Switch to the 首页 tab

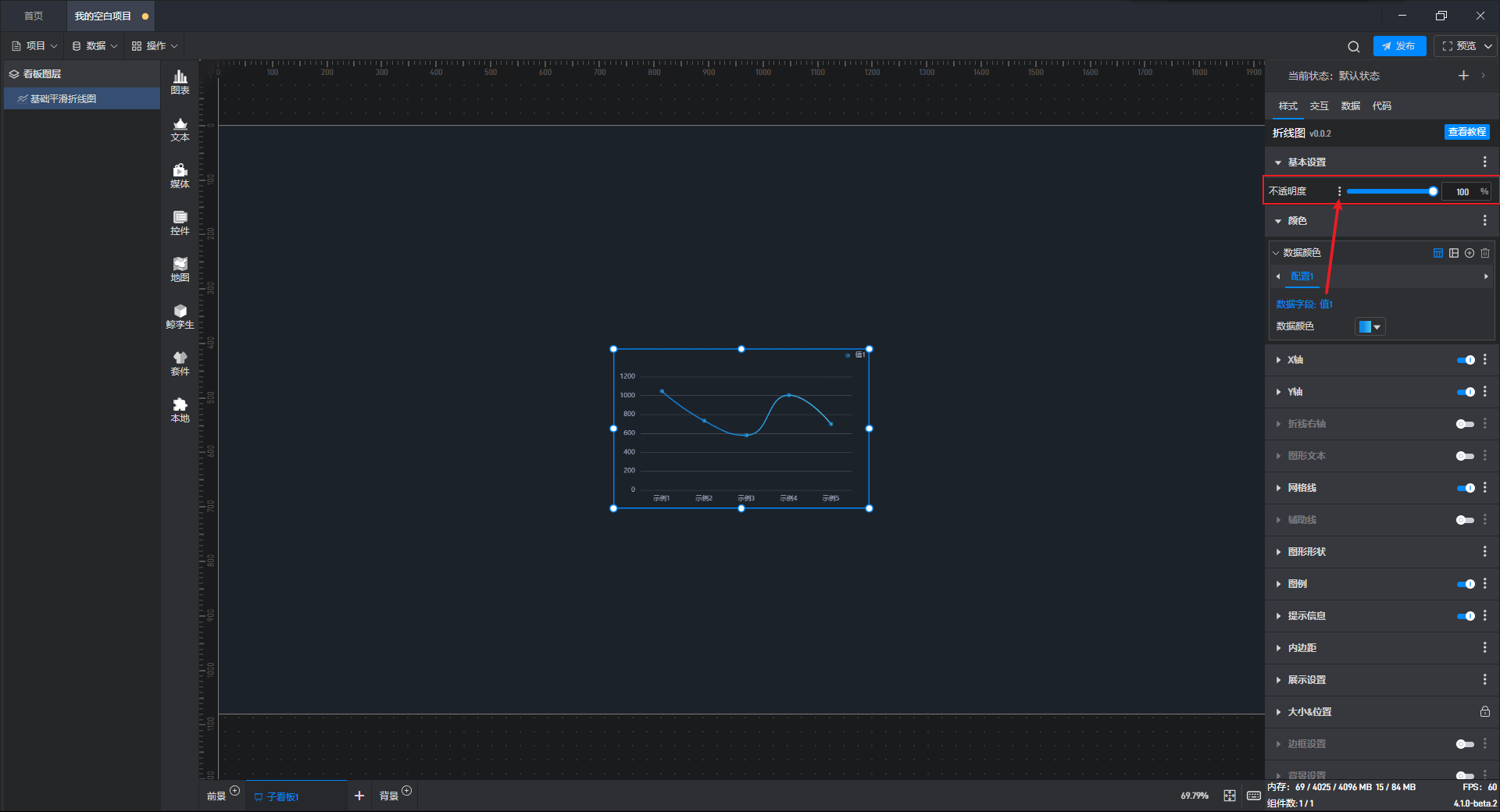(34, 16)
